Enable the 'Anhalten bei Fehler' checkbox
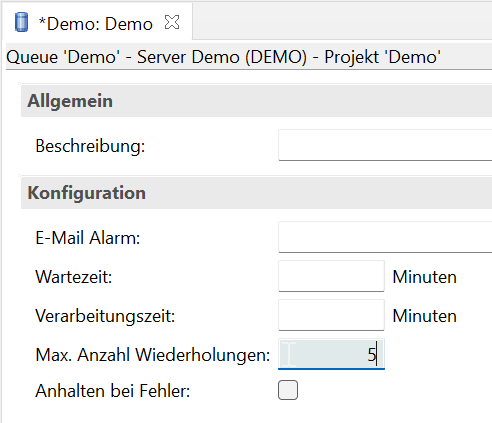This screenshot has width=492, height=423. pos(288,390)
